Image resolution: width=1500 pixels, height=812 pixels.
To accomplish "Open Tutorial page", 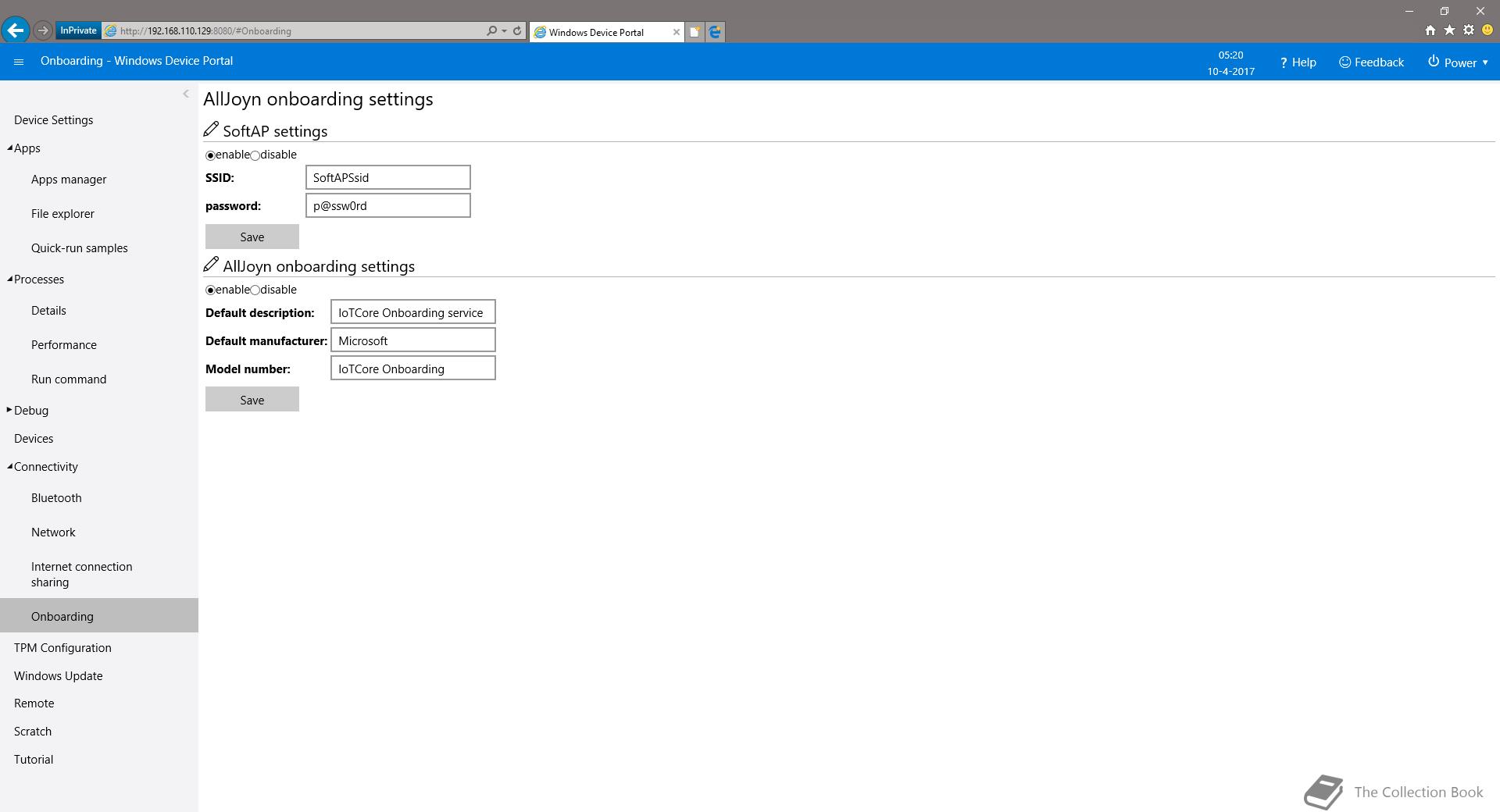I will 34,759.
